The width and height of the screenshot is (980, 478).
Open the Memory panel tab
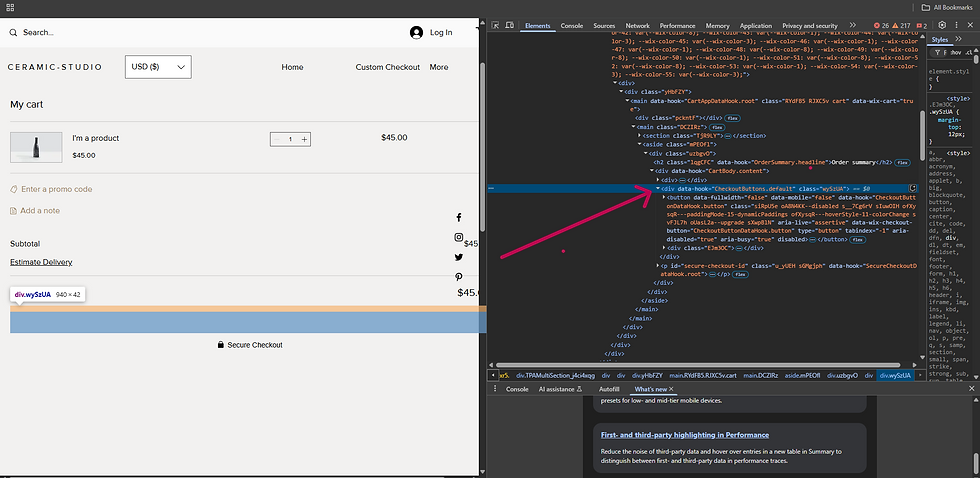(718, 26)
